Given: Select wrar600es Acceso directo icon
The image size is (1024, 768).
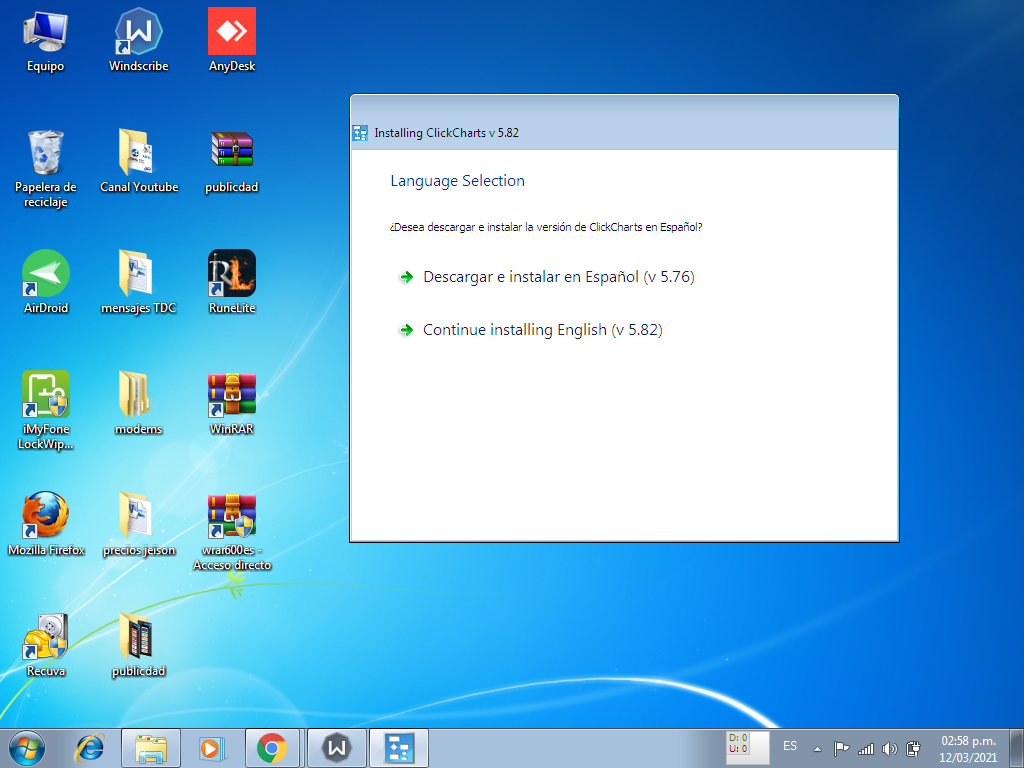Looking at the screenshot, I should pyautogui.click(x=232, y=532).
